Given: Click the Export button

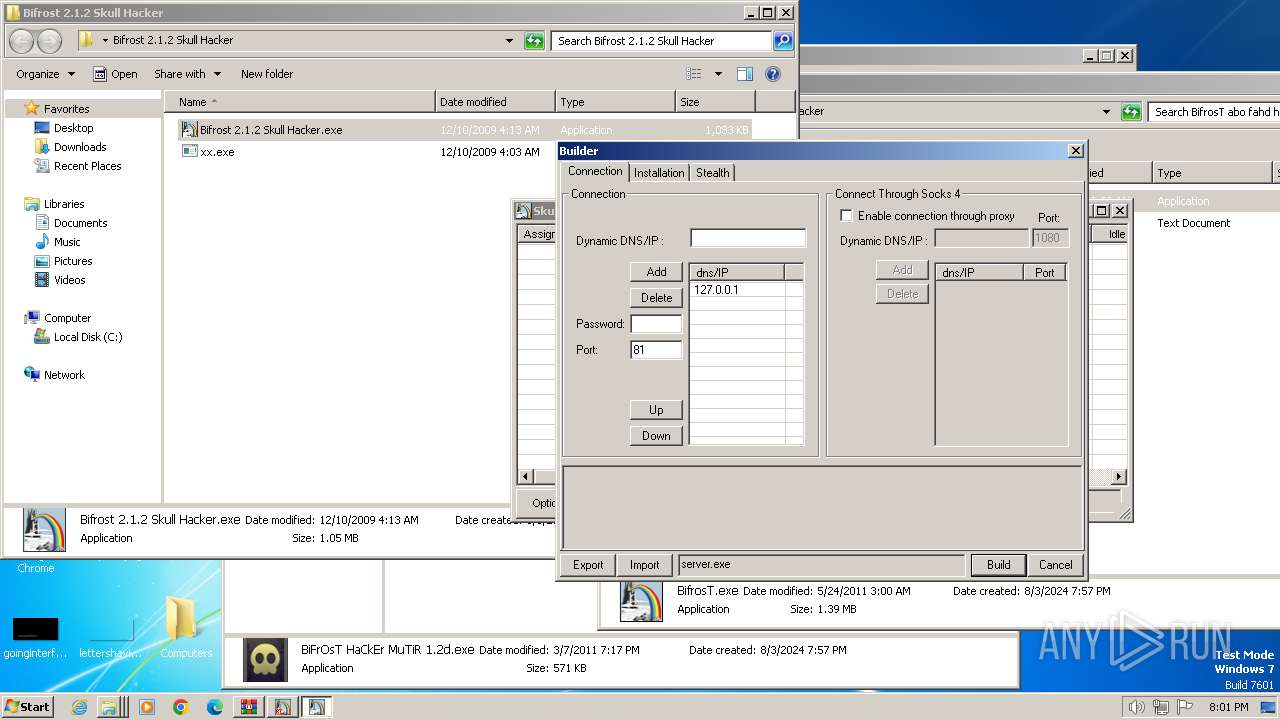Looking at the screenshot, I should pyautogui.click(x=588, y=565).
